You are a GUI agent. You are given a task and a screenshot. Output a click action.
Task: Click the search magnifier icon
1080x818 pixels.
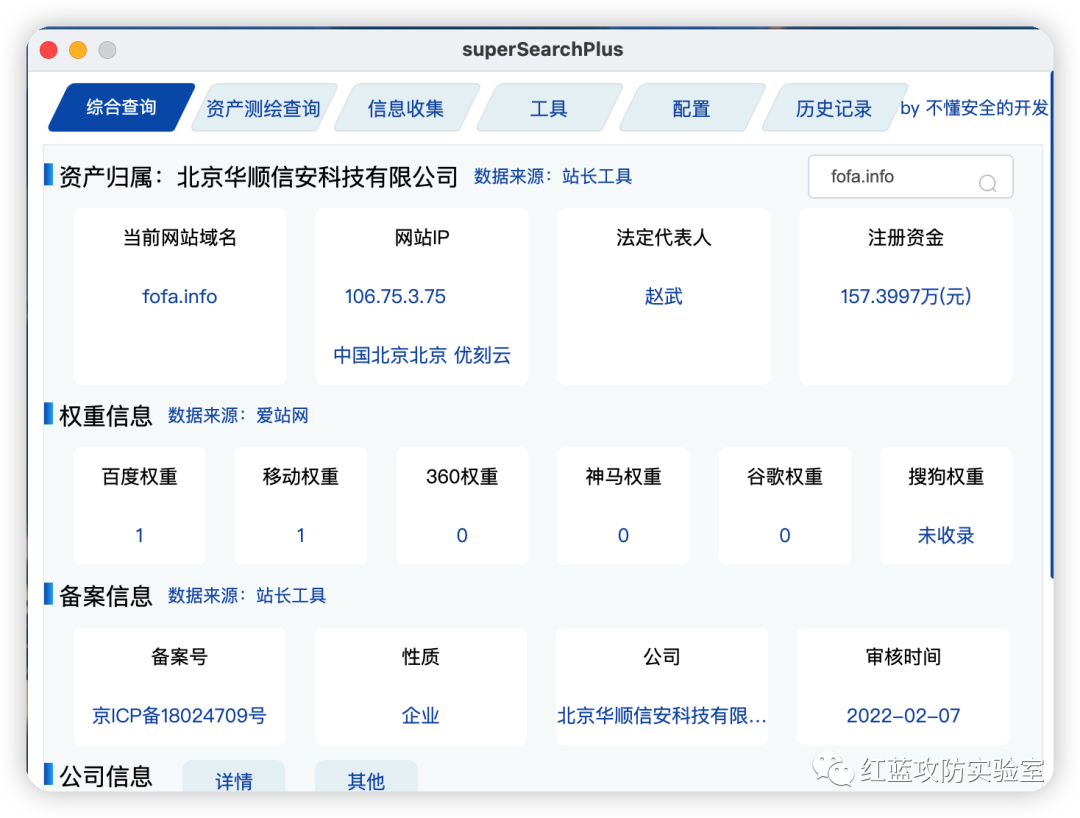point(987,182)
